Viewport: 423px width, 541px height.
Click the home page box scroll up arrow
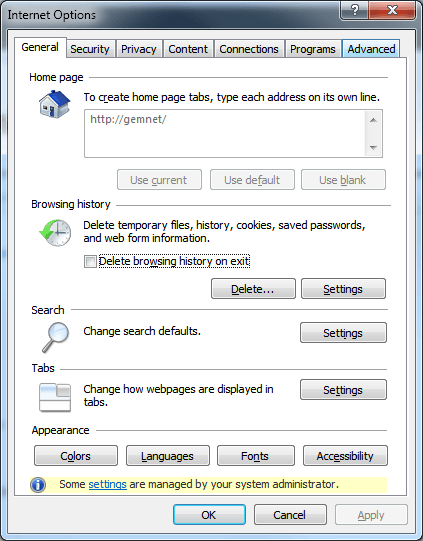tap(373, 120)
